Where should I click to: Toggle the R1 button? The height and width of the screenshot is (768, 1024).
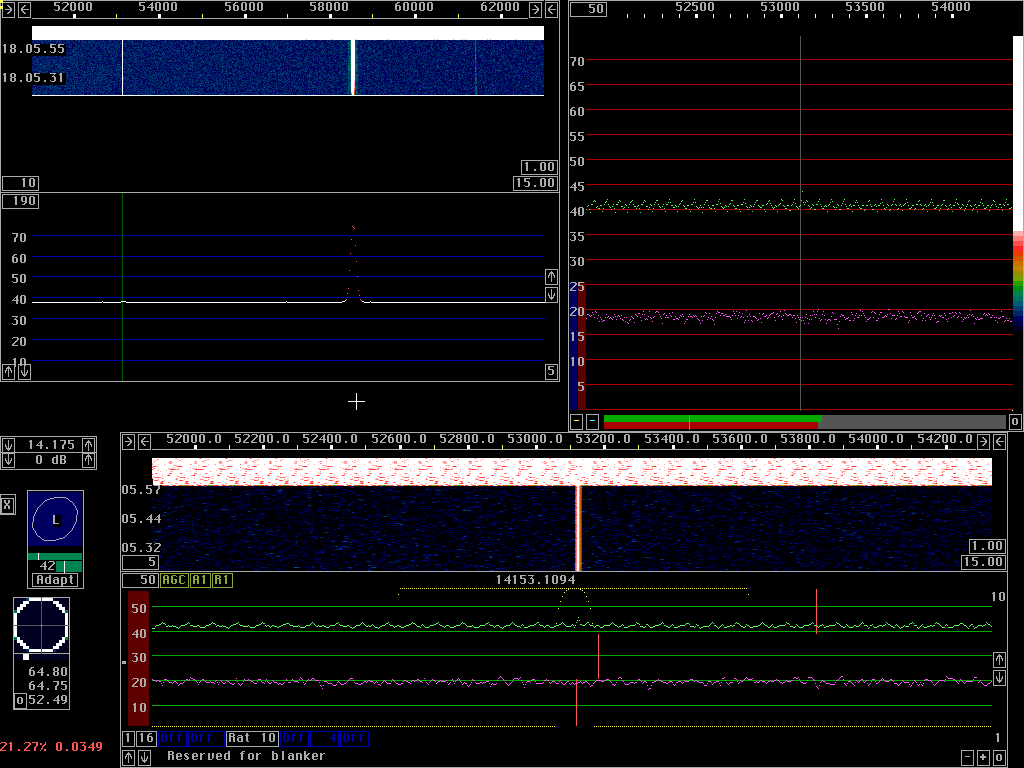point(222,580)
